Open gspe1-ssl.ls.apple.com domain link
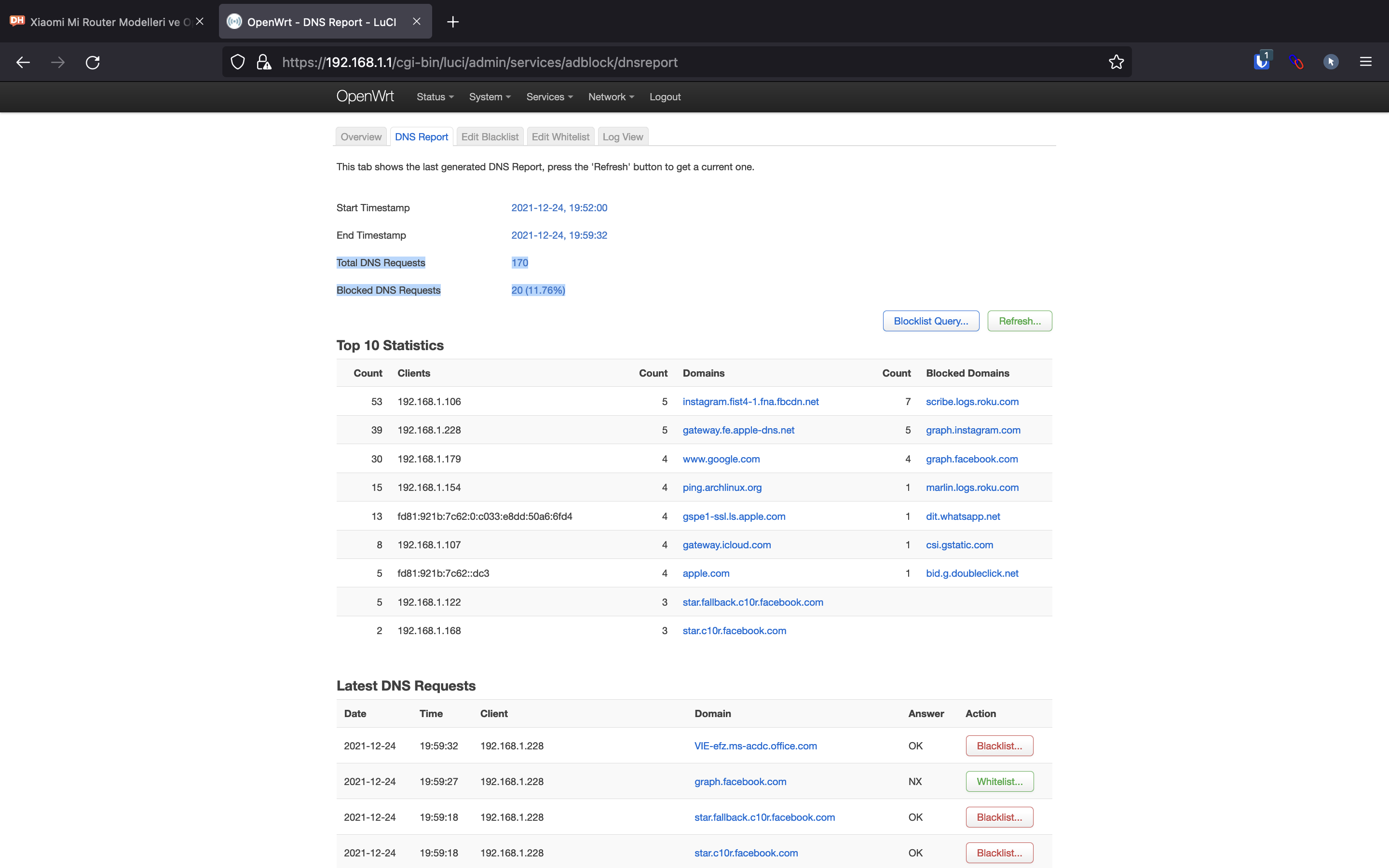The height and width of the screenshot is (868, 1389). [734, 516]
